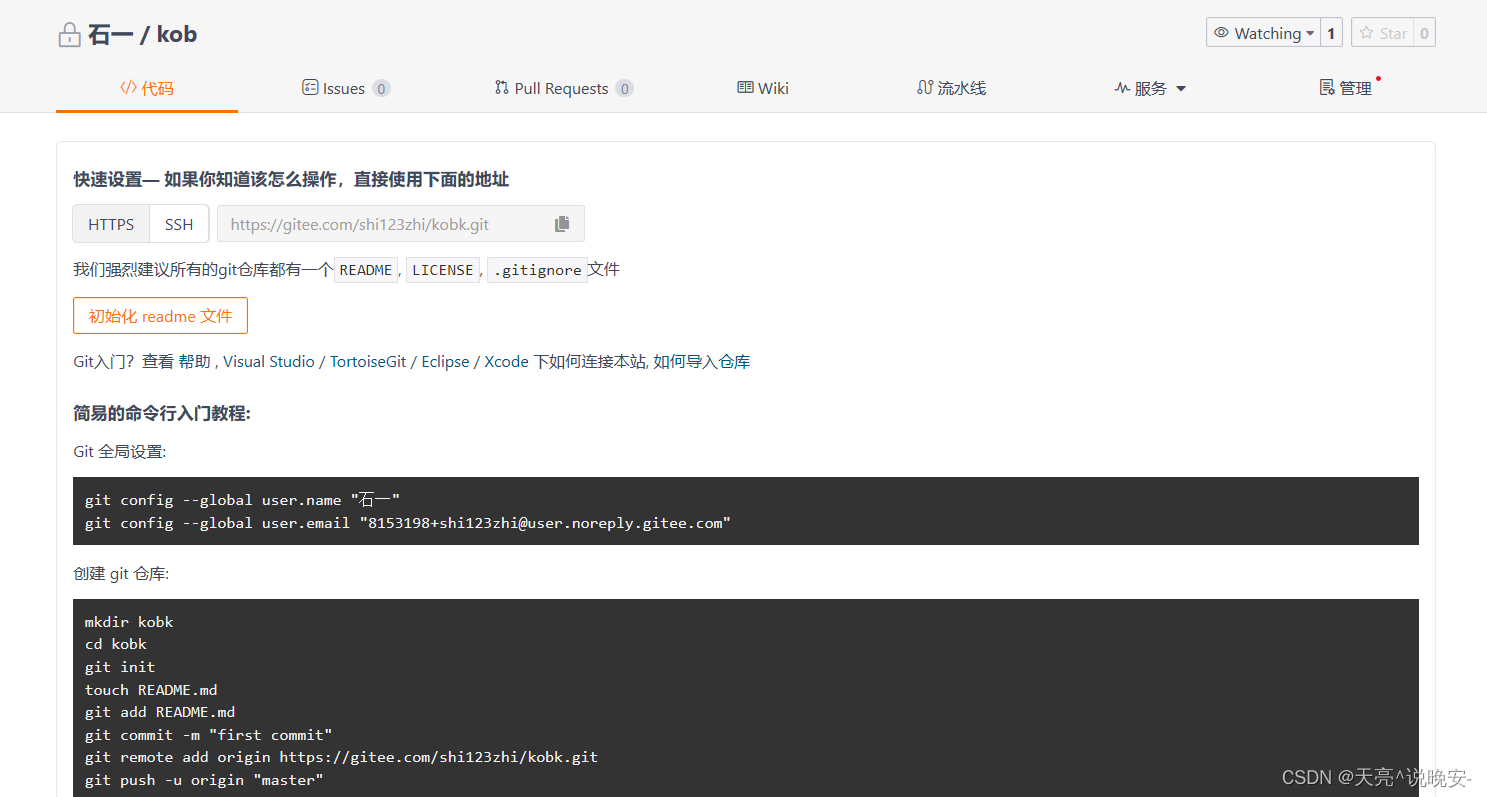Open the 帮助 link
The width and height of the screenshot is (1487, 797).
(194, 362)
